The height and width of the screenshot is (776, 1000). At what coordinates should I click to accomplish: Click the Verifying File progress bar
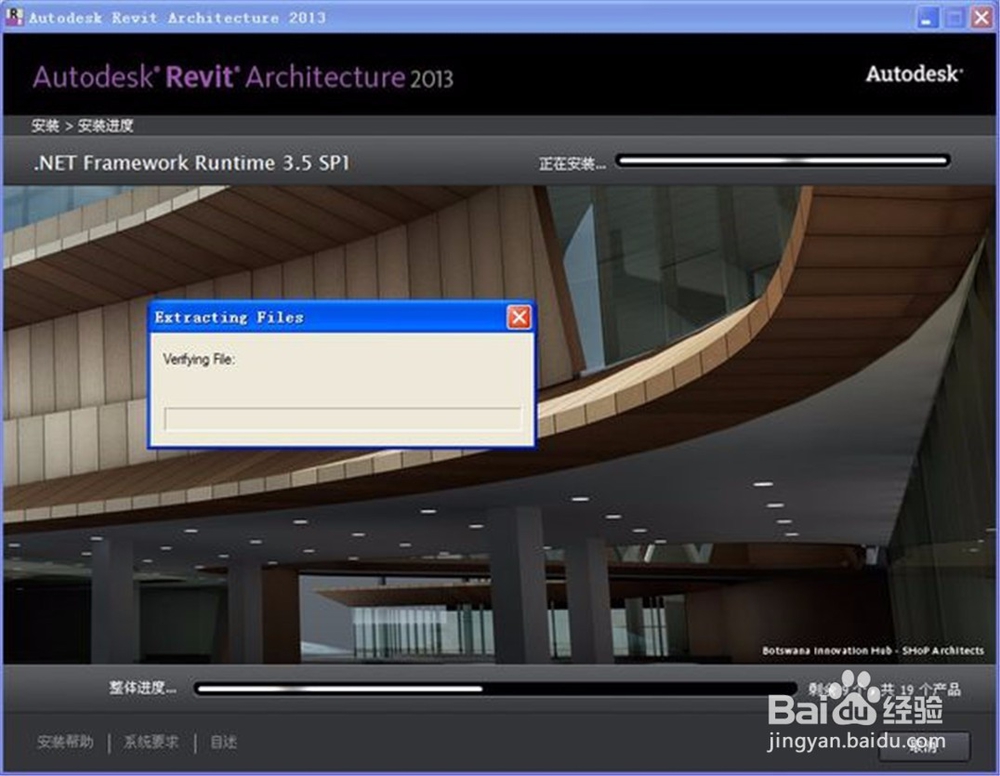coord(343,419)
